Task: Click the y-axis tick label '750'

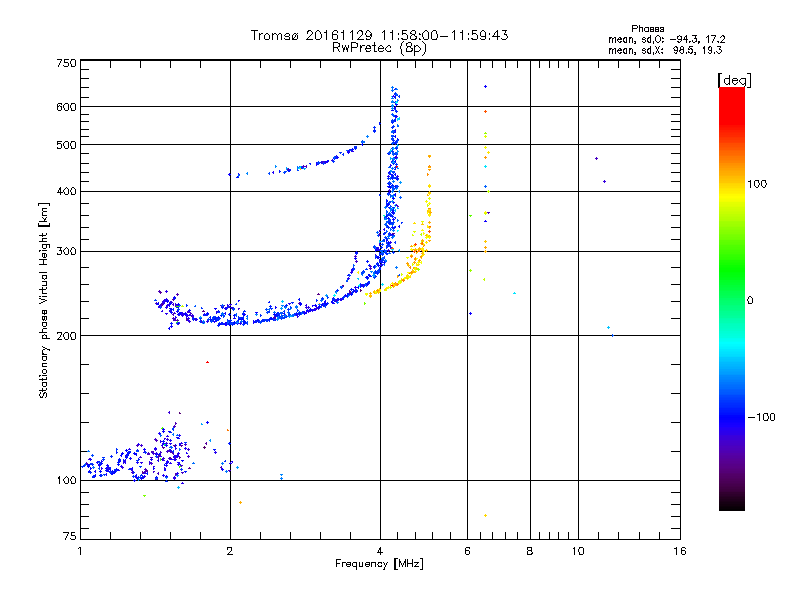Action: [x=66, y=63]
